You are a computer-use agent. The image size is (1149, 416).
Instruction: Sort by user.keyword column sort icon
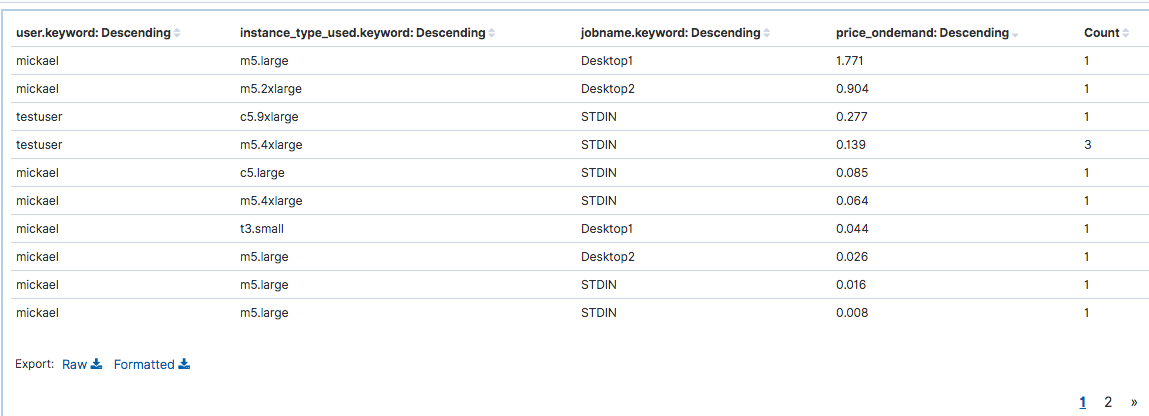177,33
